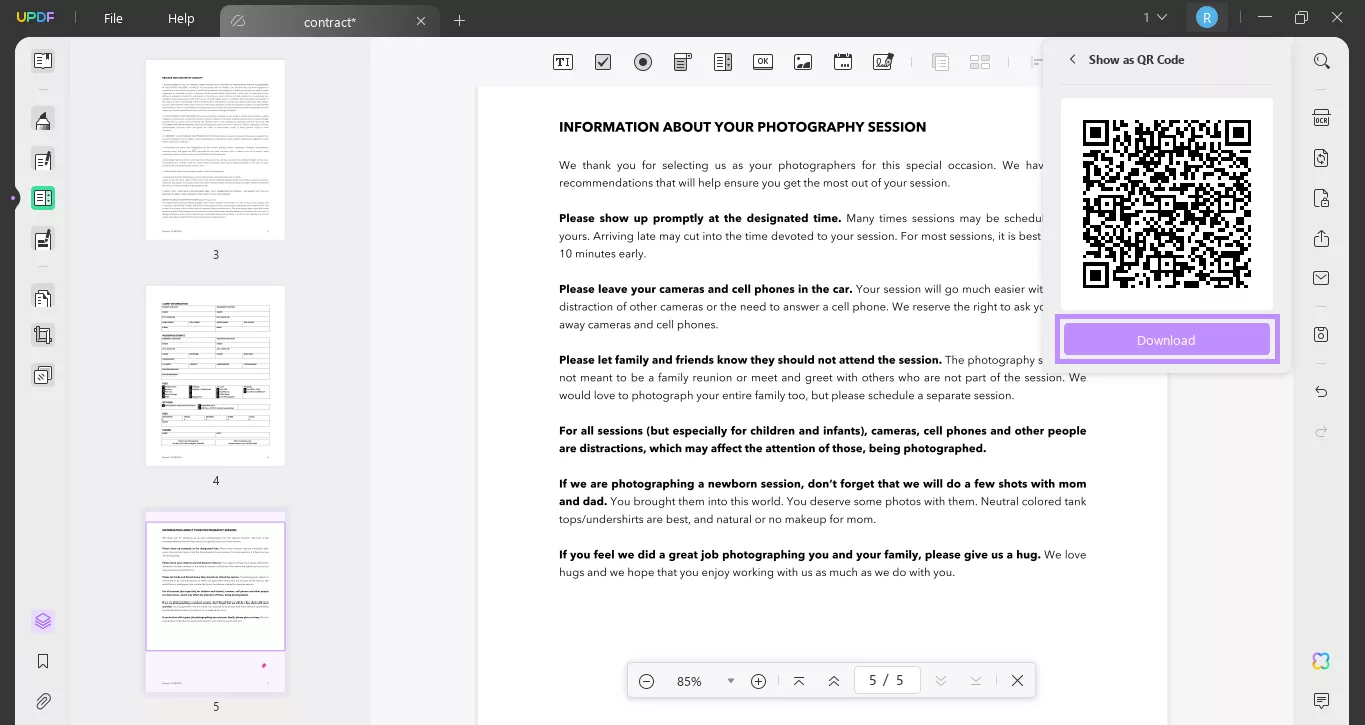Screen dimensions: 1365x725
Task: Download the QR code
Action: click(1166, 340)
